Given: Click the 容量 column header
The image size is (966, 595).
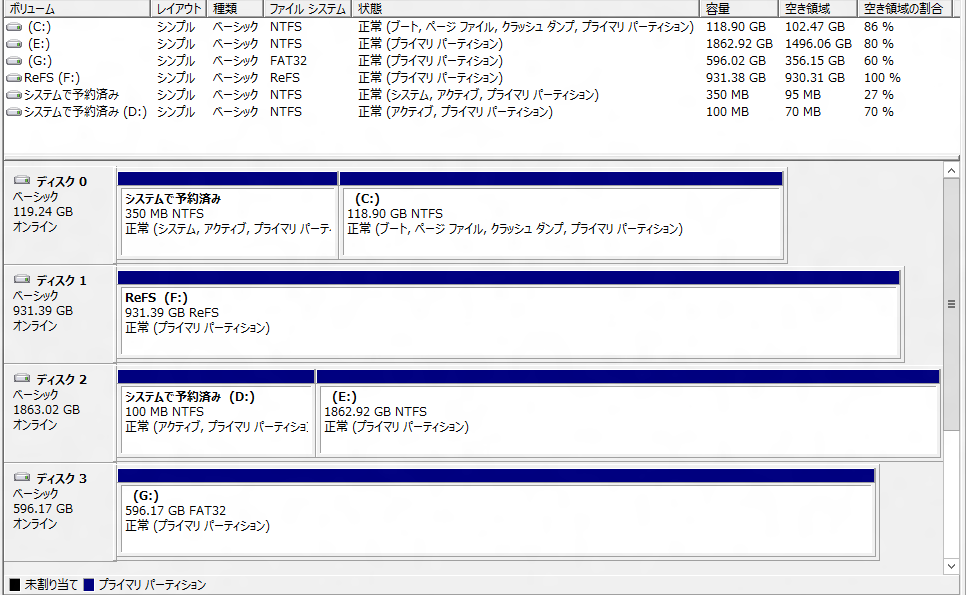Looking at the screenshot, I should 740,8.
